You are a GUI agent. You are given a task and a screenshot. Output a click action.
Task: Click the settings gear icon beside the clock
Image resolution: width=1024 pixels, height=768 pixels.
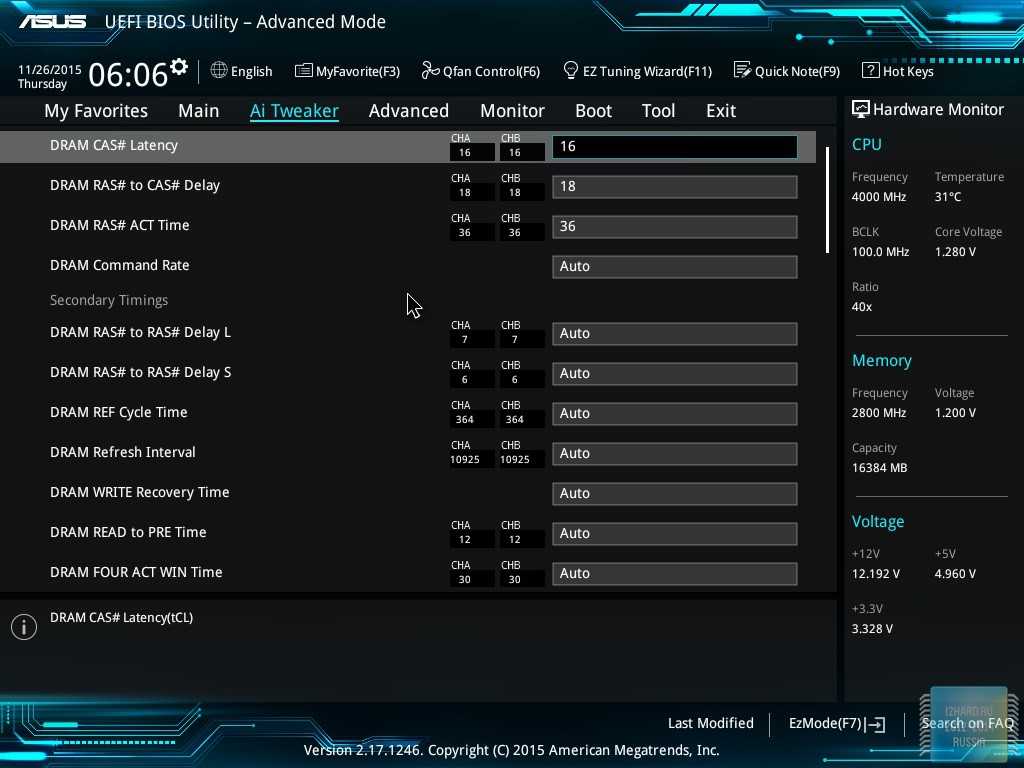click(179, 67)
